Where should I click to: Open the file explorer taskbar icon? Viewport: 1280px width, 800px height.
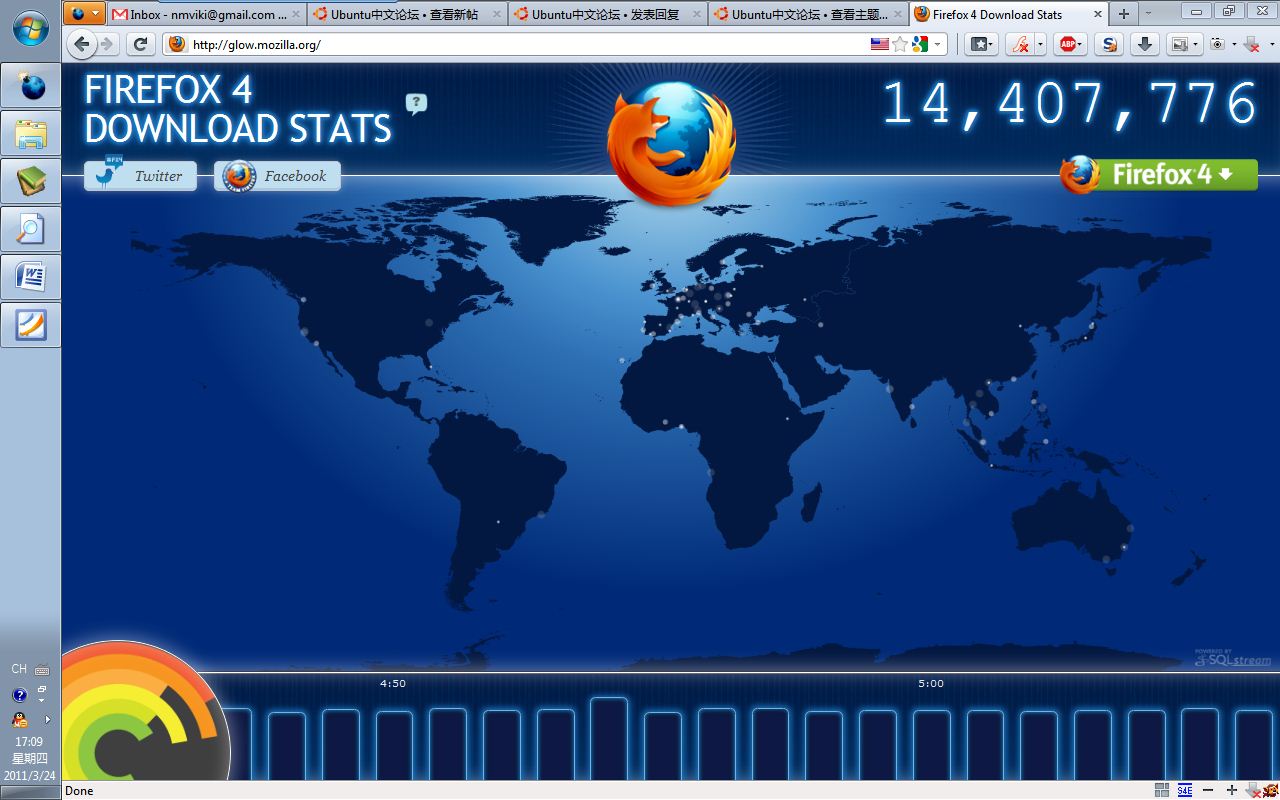tap(31, 133)
